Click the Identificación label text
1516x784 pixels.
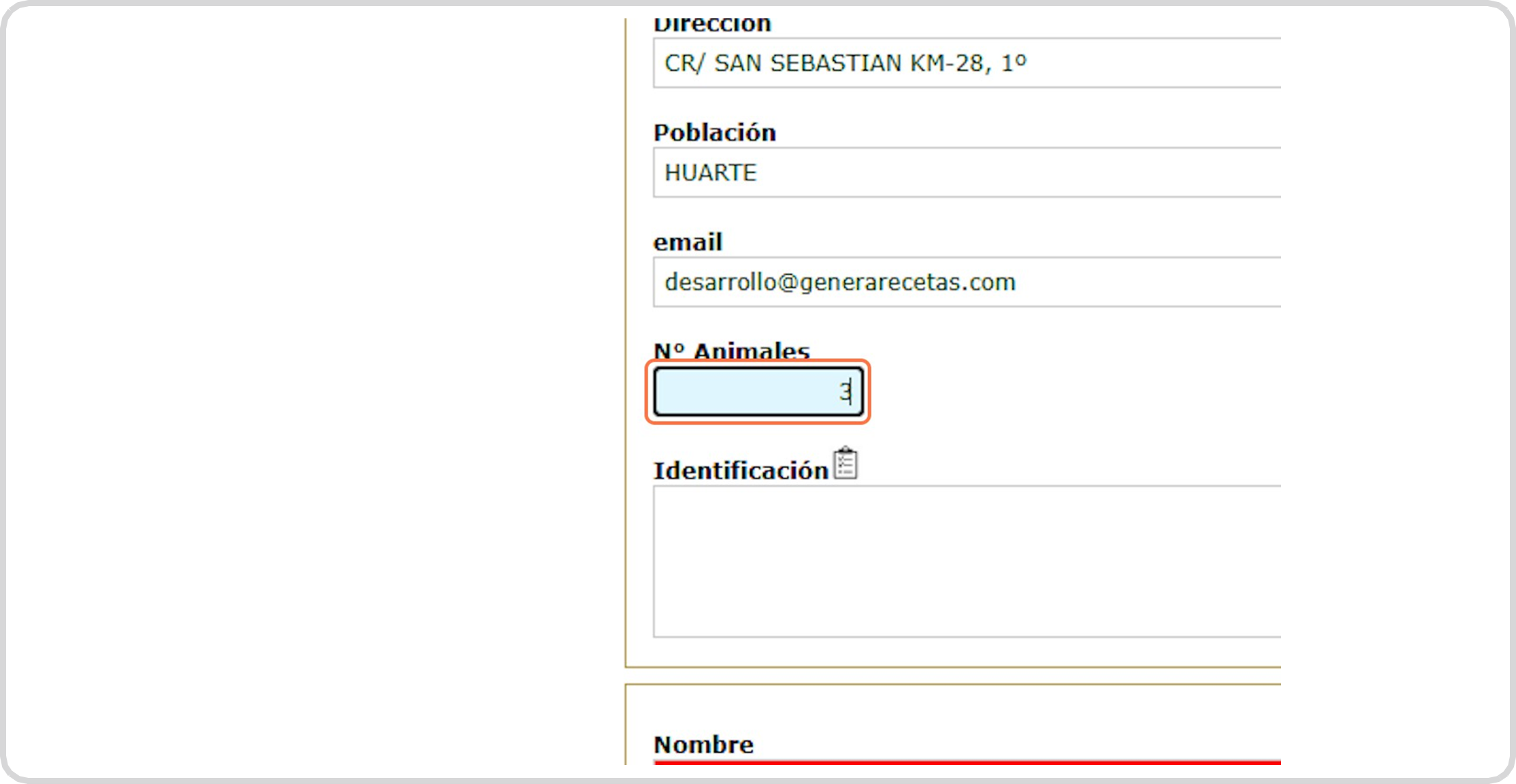[741, 471]
